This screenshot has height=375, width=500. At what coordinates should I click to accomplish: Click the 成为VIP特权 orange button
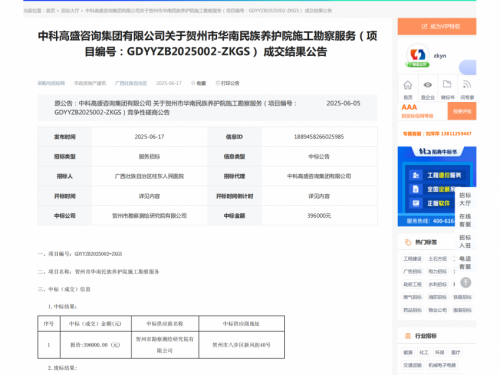point(437,26)
